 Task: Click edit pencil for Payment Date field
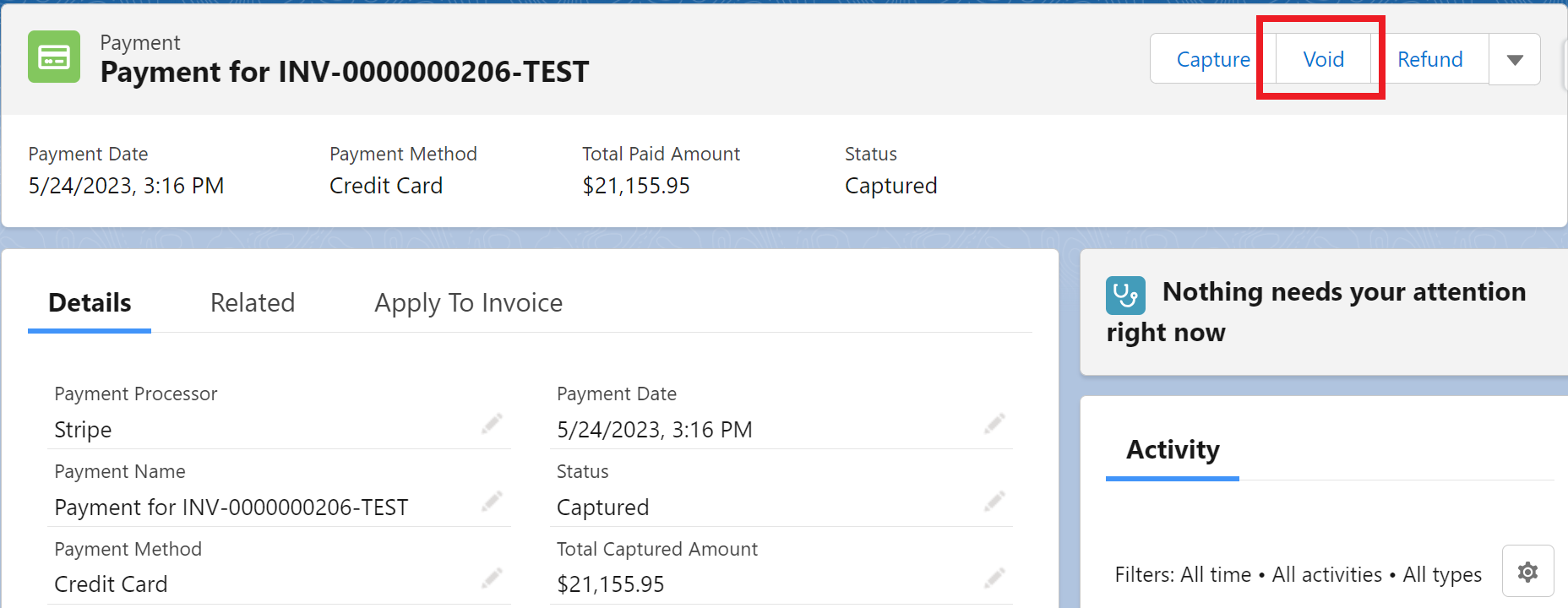(994, 423)
